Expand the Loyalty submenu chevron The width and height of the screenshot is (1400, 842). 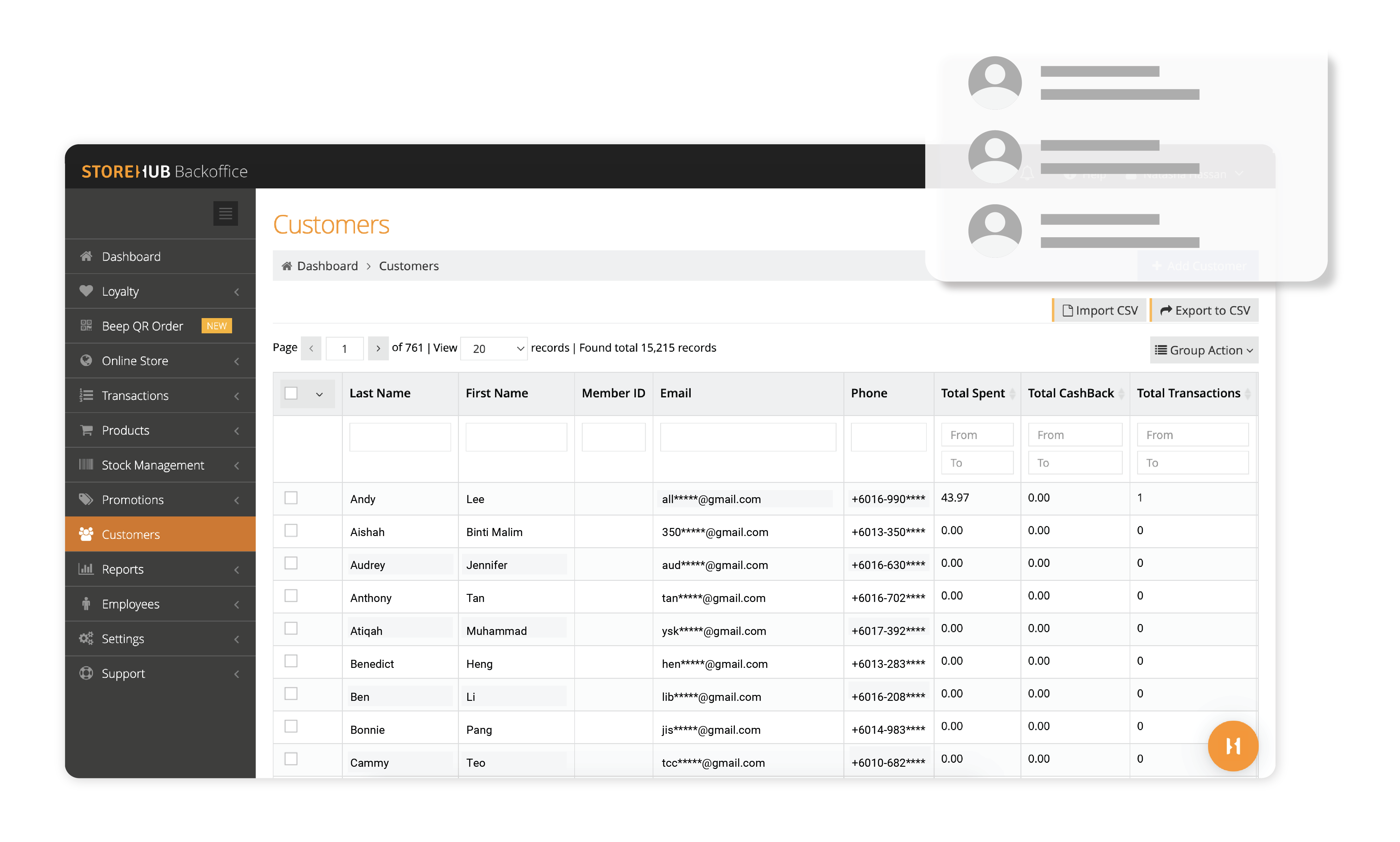tap(237, 292)
